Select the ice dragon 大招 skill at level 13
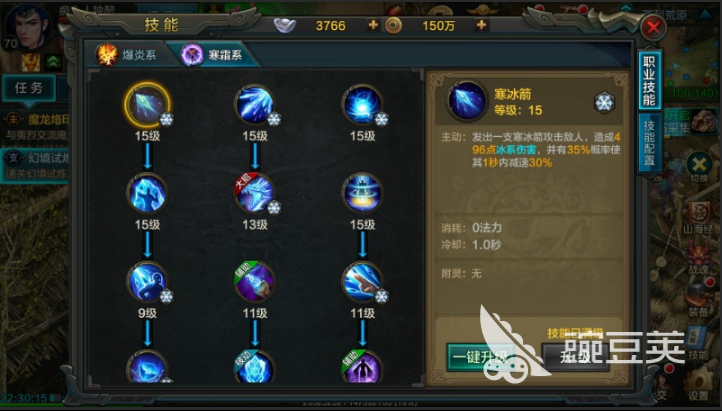Viewport: 722px width, 411px height. coord(255,194)
